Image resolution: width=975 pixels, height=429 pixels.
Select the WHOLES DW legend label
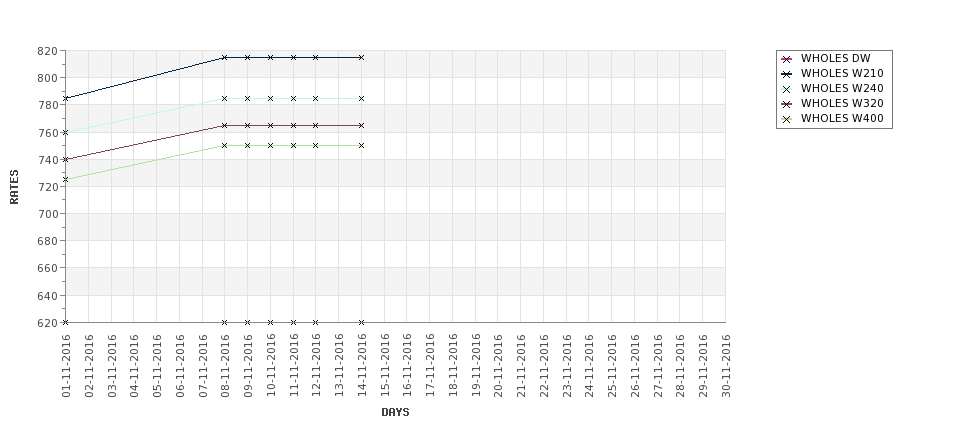(835, 58)
